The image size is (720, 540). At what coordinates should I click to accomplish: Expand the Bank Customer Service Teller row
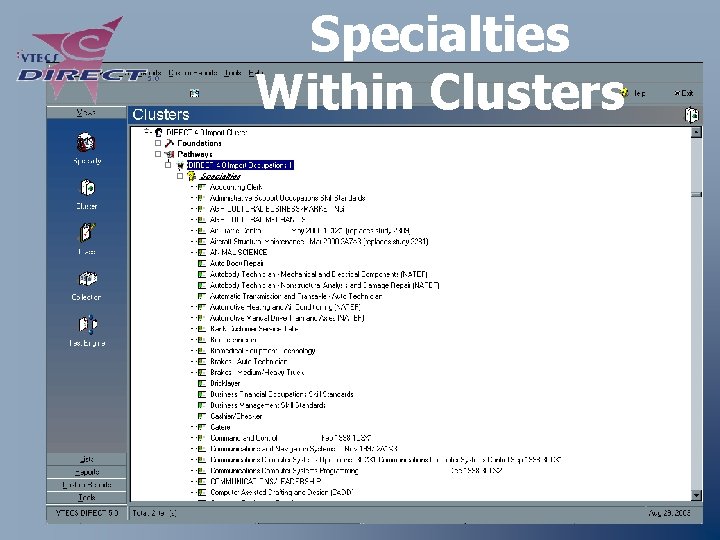pyautogui.click(x=193, y=329)
